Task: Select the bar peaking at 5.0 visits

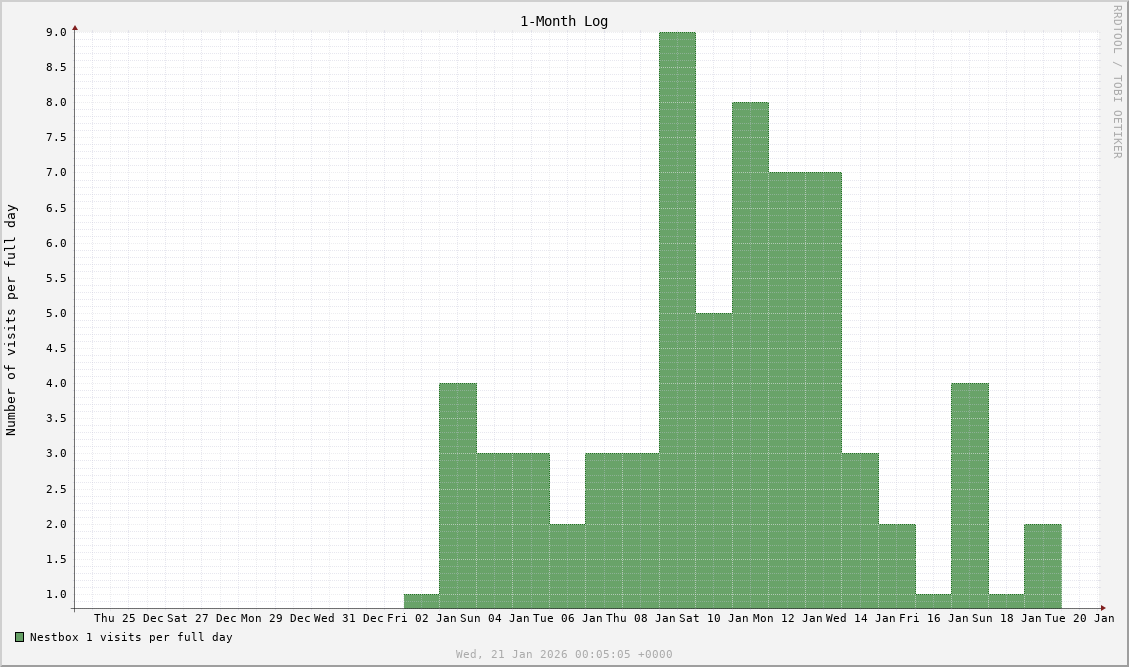Action: [713, 460]
